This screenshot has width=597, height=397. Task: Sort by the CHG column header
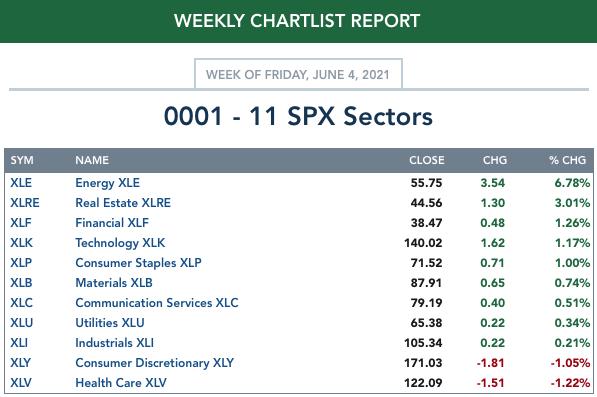coord(495,160)
